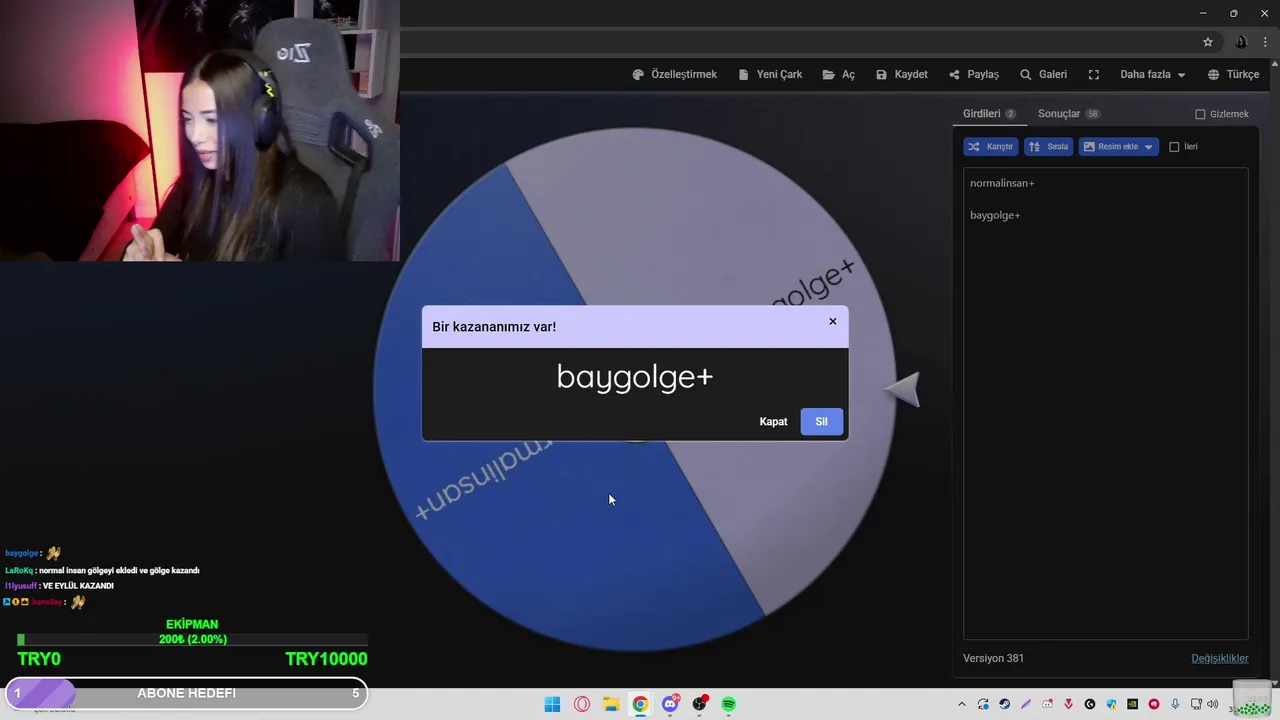
Task: Click the Özelleştirmek palette option
Action: coord(675,75)
